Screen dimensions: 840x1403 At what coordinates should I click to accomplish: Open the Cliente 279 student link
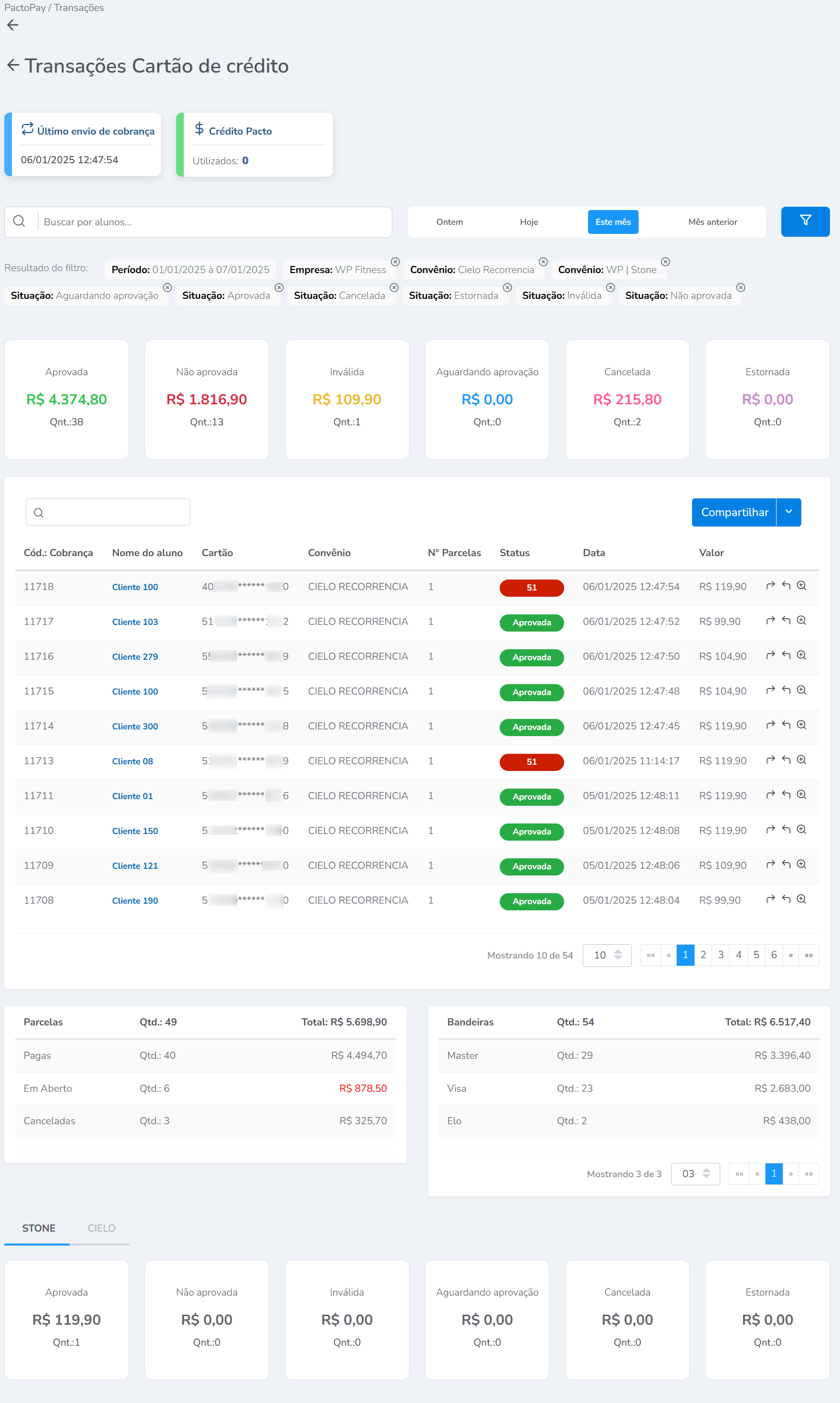pos(135,657)
